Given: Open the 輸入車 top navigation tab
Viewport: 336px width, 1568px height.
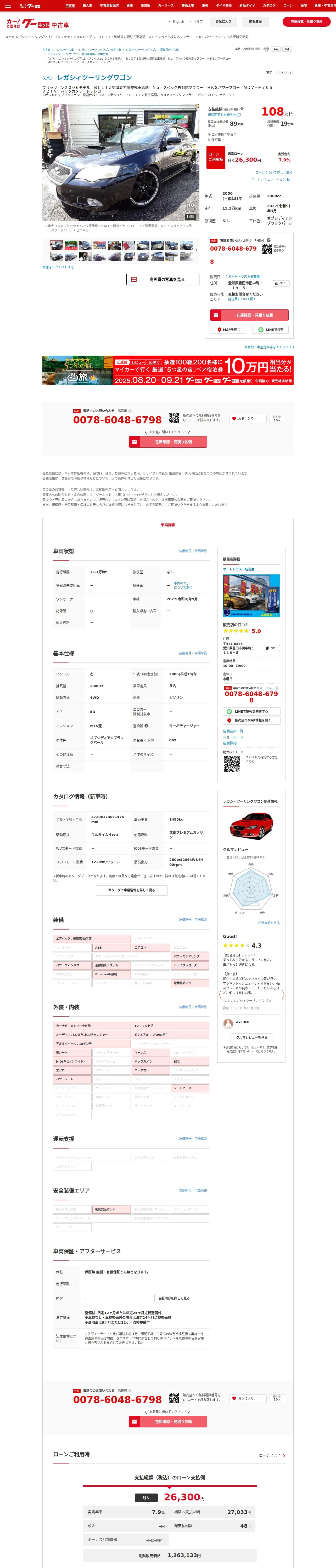Looking at the screenshot, I should [x=87, y=5].
